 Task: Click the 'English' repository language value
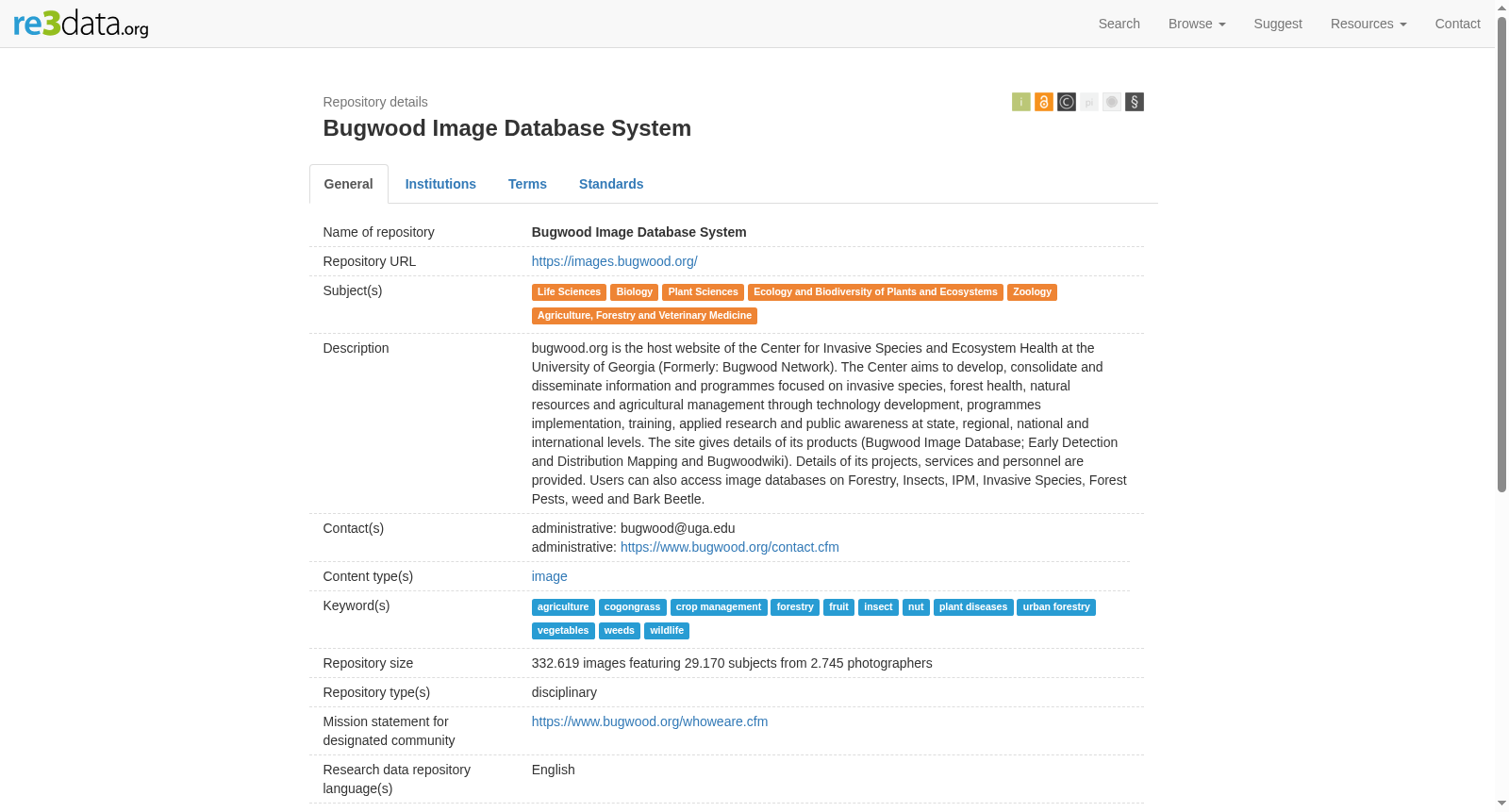tap(554, 770)
